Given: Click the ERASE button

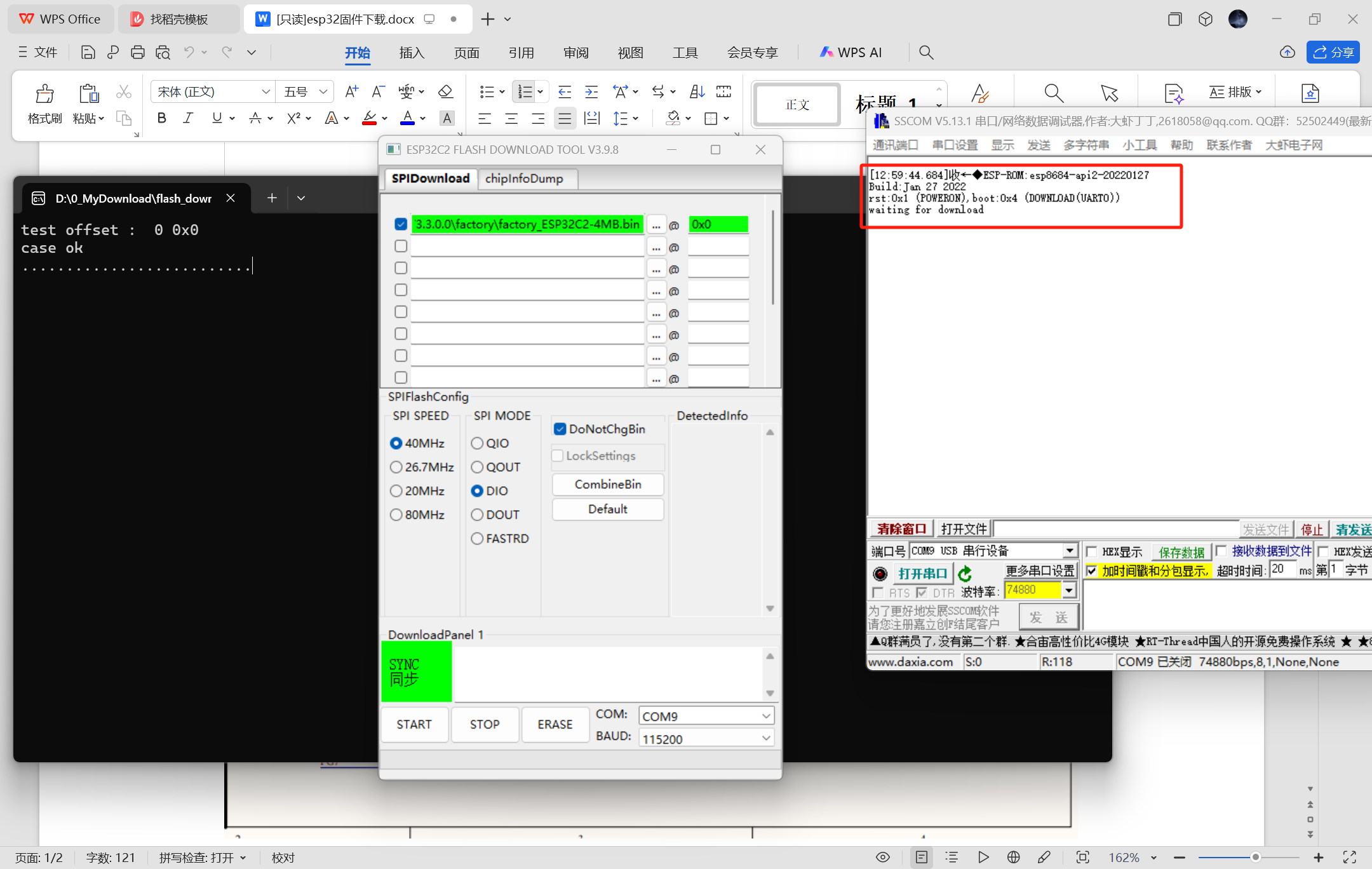Looking at the screenshot, I should pos(555,724).
